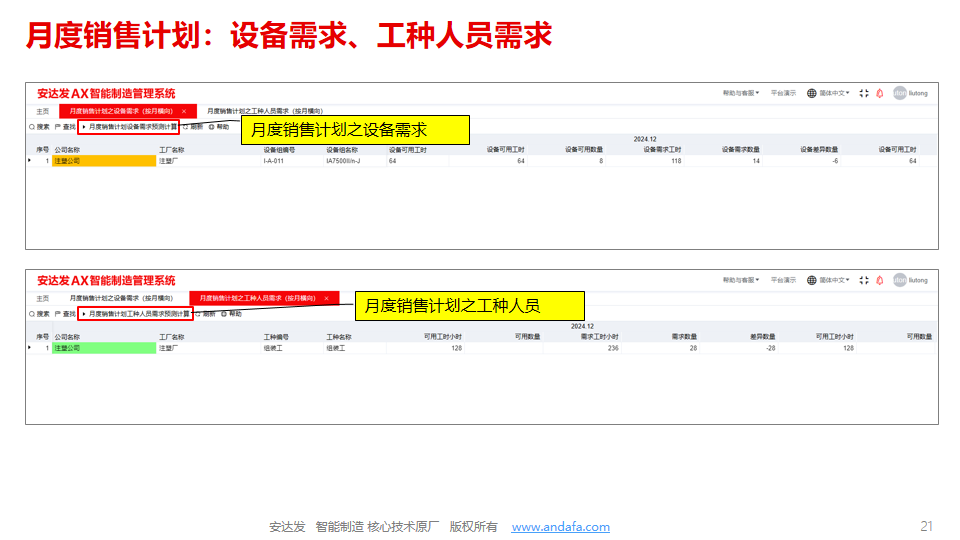Screen dimensions: 960x540
Task: Open 简体中文 language dropdown in the top panel
Action: [834, 93]
